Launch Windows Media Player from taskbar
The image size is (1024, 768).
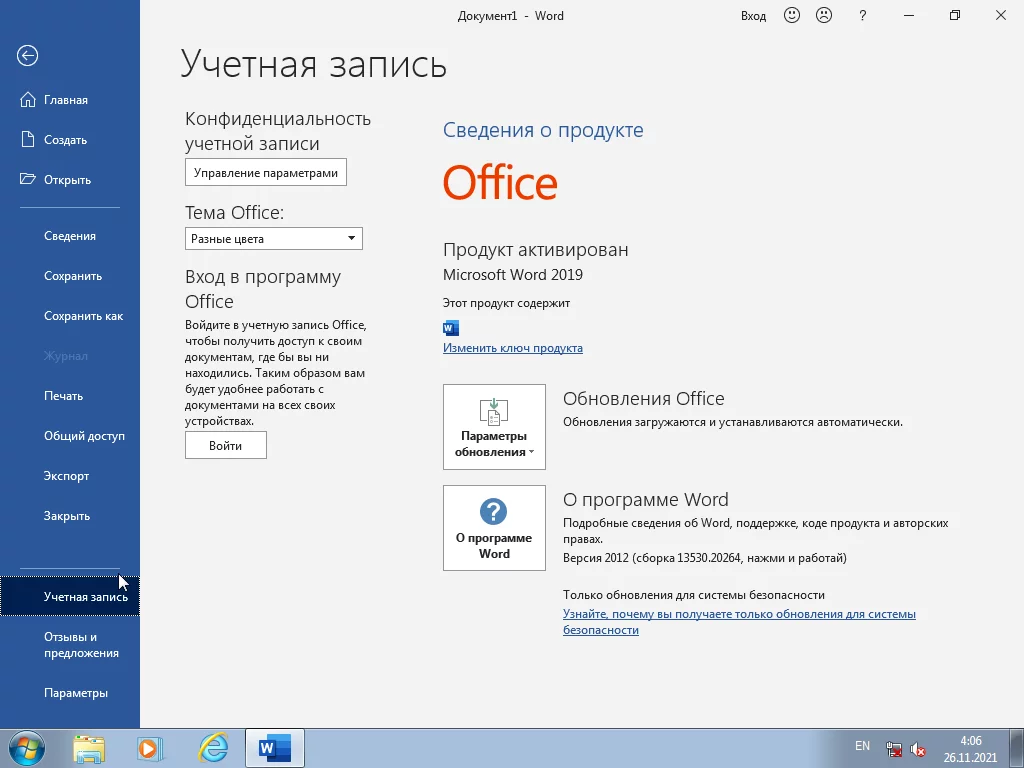click(150, 748)
